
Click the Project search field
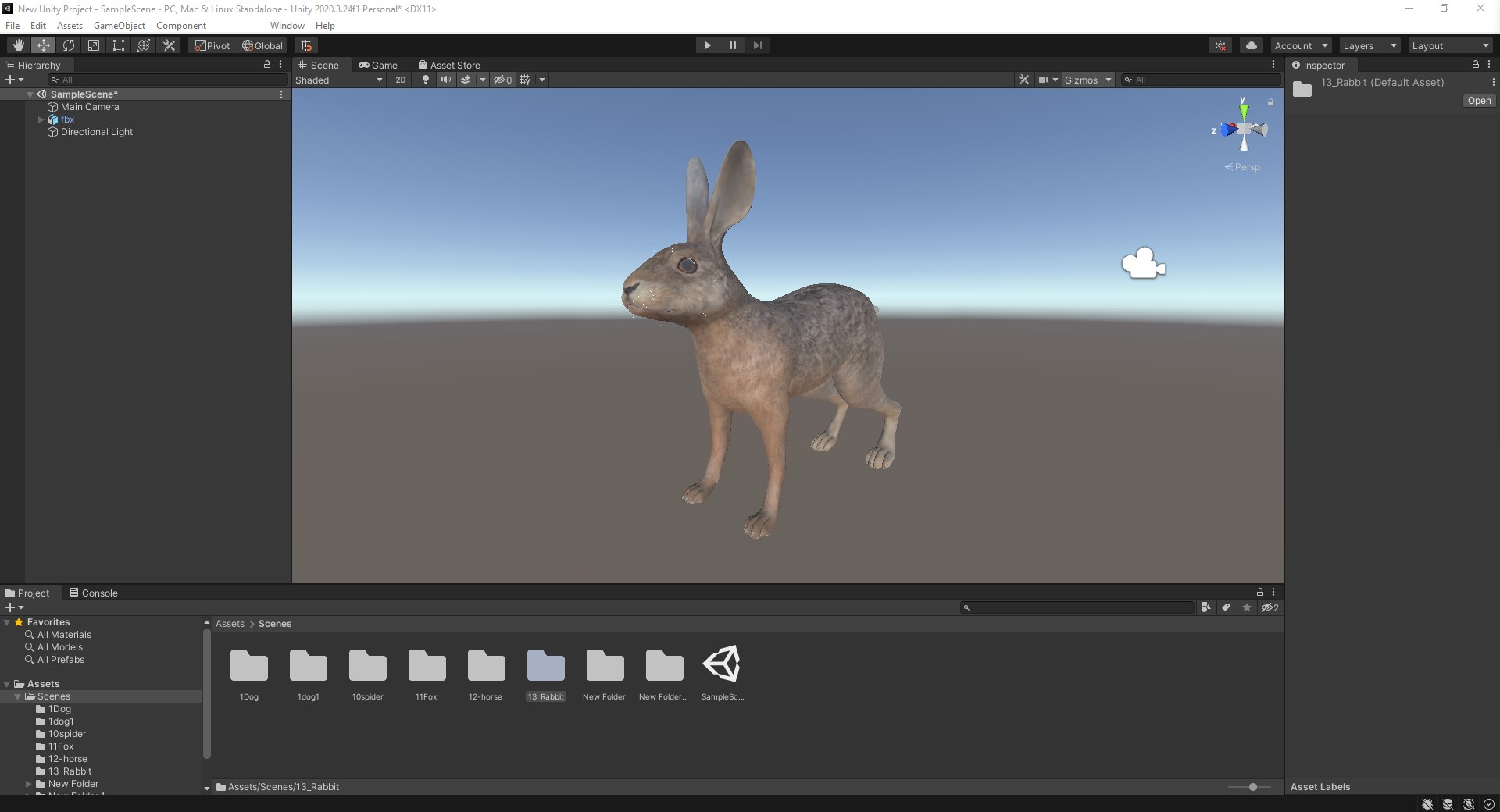tap(1077, 607)
